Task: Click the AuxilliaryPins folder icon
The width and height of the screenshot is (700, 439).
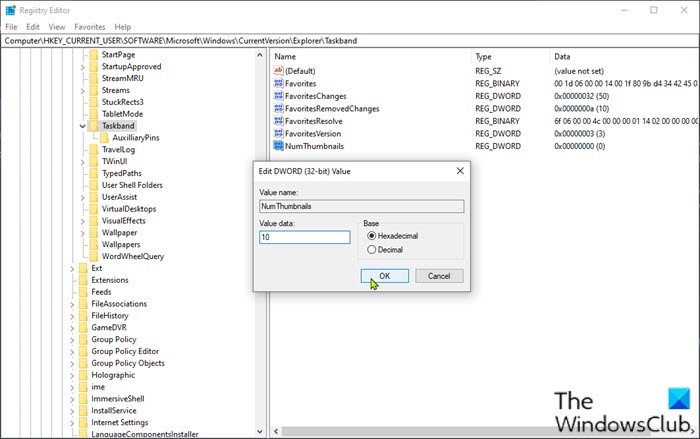Action: [x=106, y=137]
